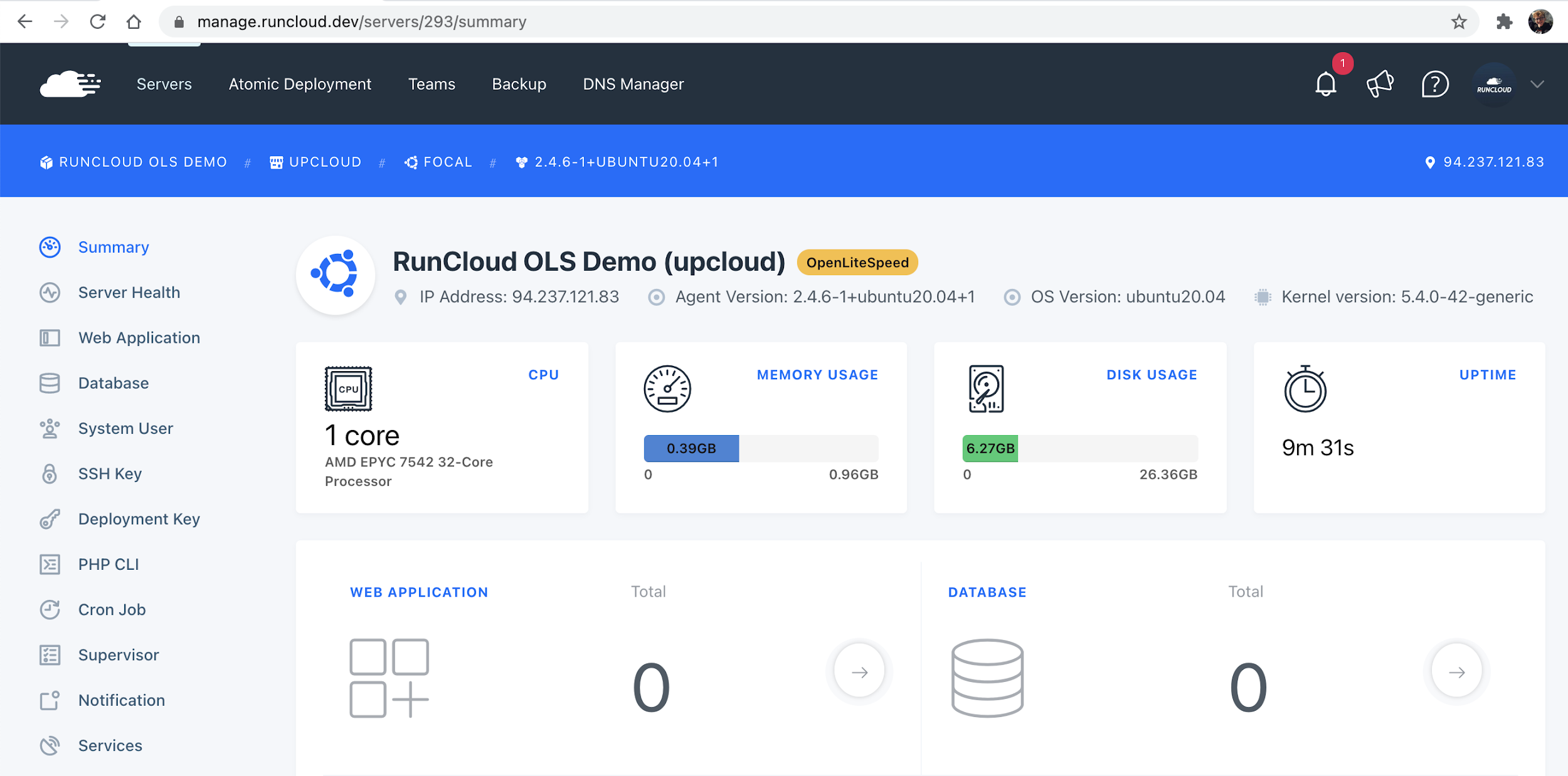Viewport: 1568px width, 776px height.
Task: Expand the account dropdown chevron
Action: (x=1537, y=84)
